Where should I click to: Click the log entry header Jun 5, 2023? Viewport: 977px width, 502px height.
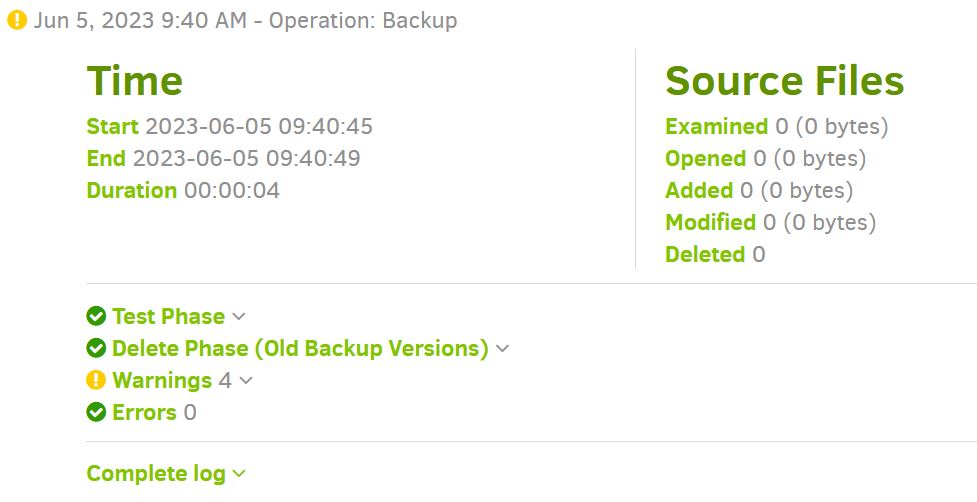pyautogui.click(x=245, y=21)
